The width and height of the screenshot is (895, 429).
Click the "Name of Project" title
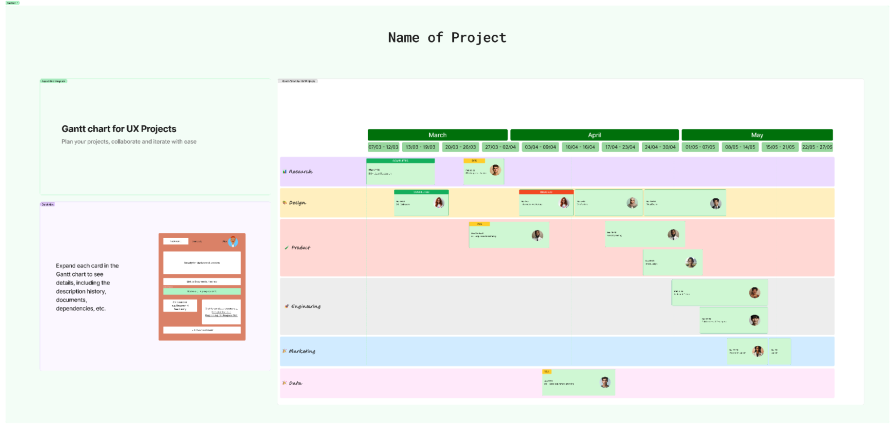[x=447, y=37]
